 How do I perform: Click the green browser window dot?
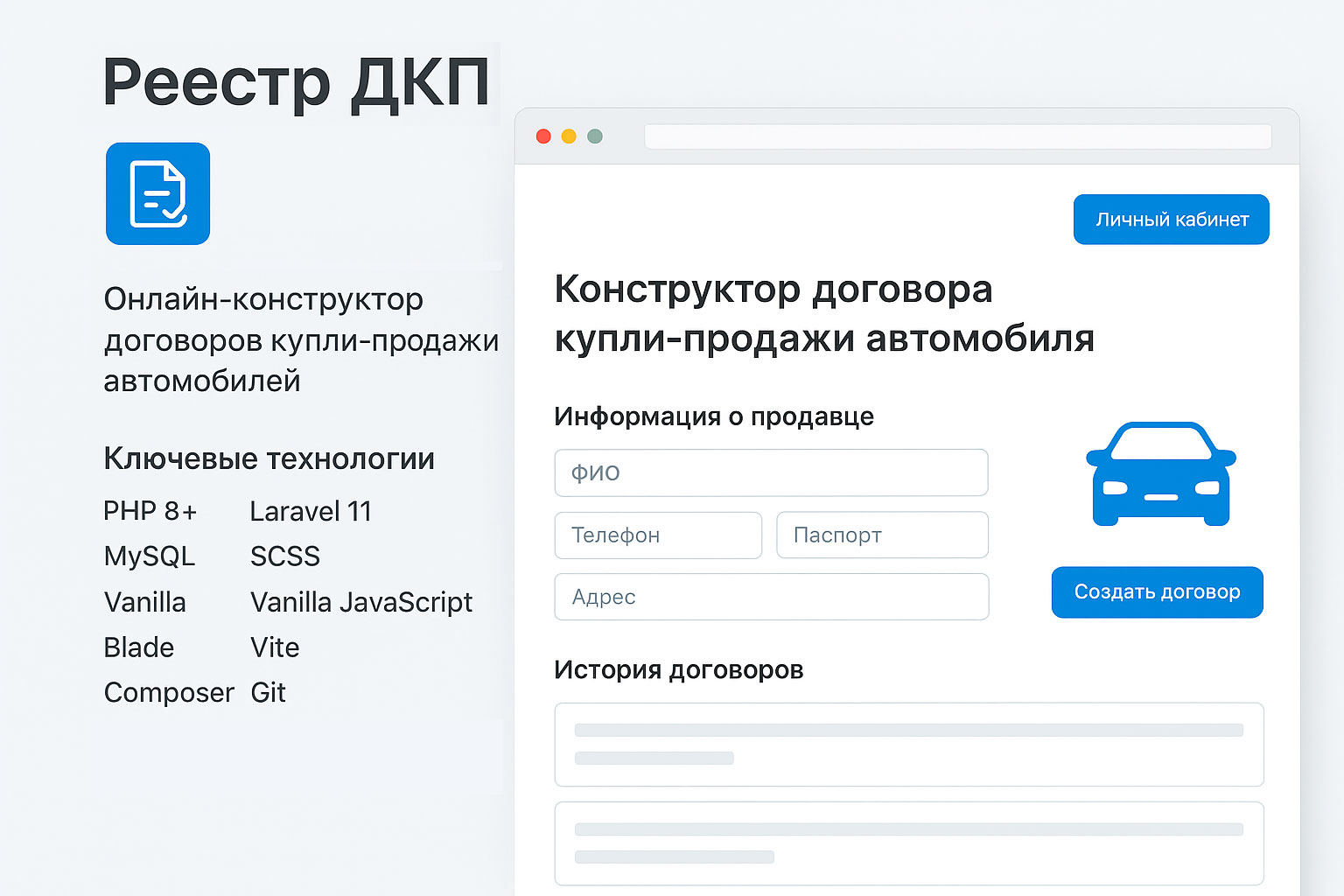pyautogui.click(x=595, y=136)
